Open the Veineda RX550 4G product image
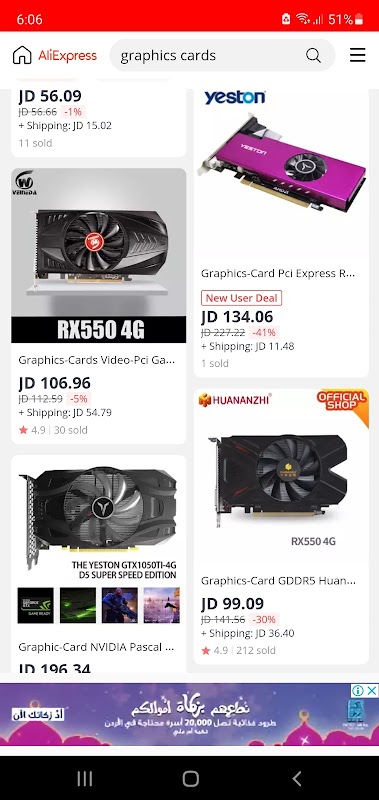Screen dimensions: 379x800 click(98, 256)
